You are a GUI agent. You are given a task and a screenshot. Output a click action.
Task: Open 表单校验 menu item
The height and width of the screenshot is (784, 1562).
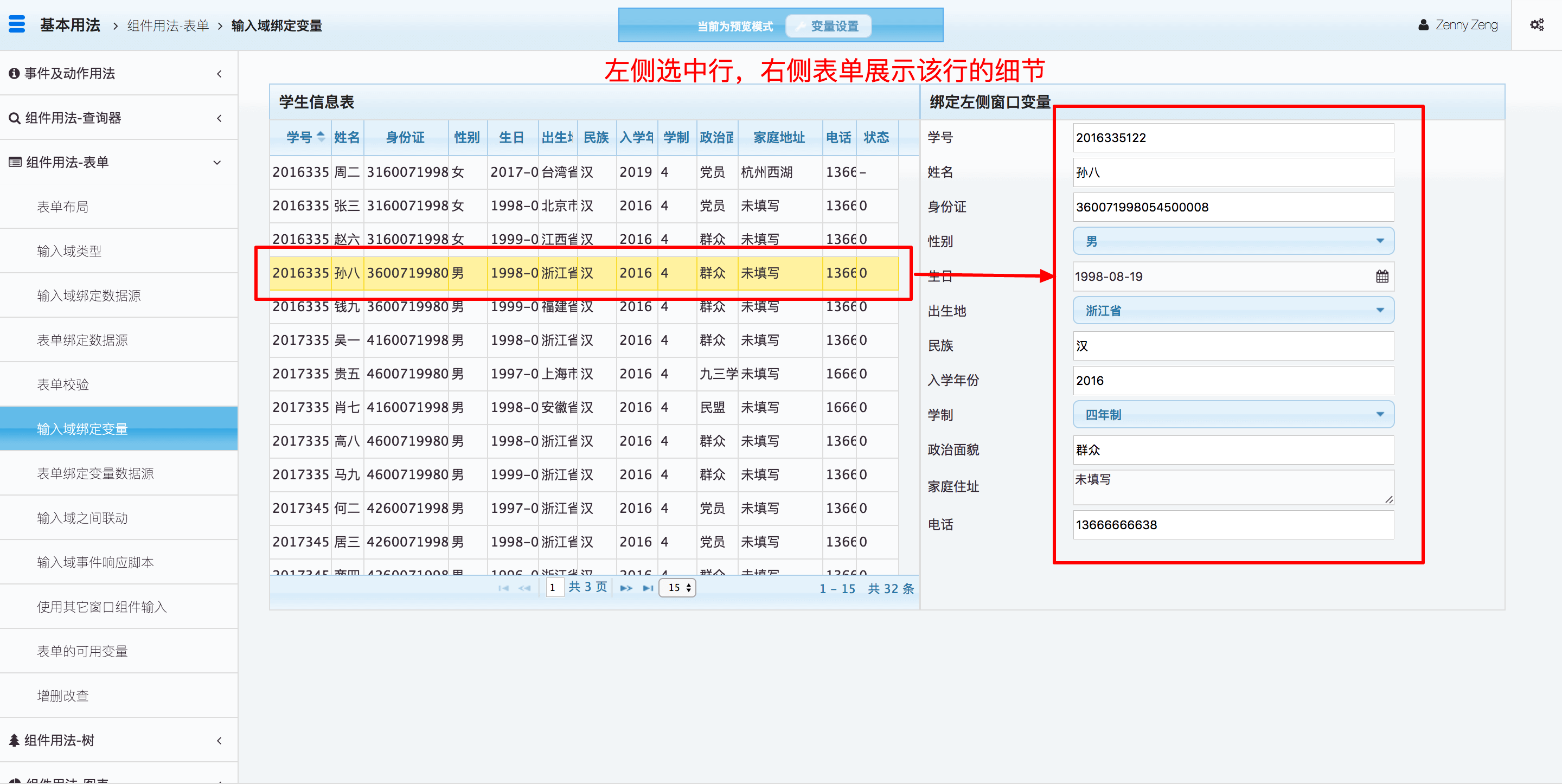coord(63,384)
